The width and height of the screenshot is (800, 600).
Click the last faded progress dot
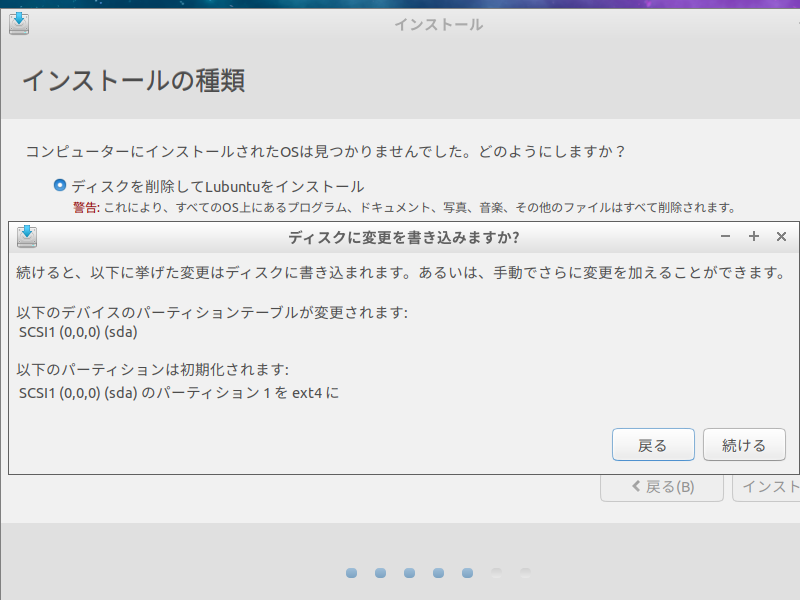tap(526, 572)
